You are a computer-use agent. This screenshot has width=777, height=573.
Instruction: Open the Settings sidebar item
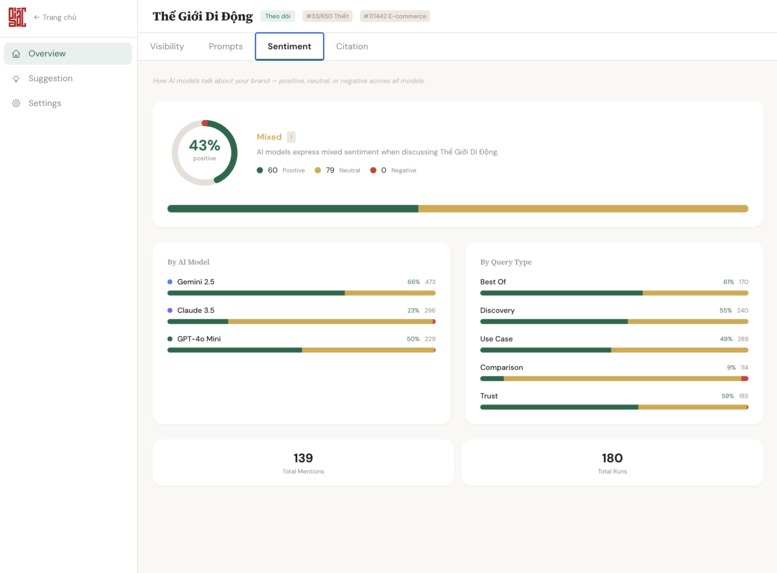tap(68, 103)
